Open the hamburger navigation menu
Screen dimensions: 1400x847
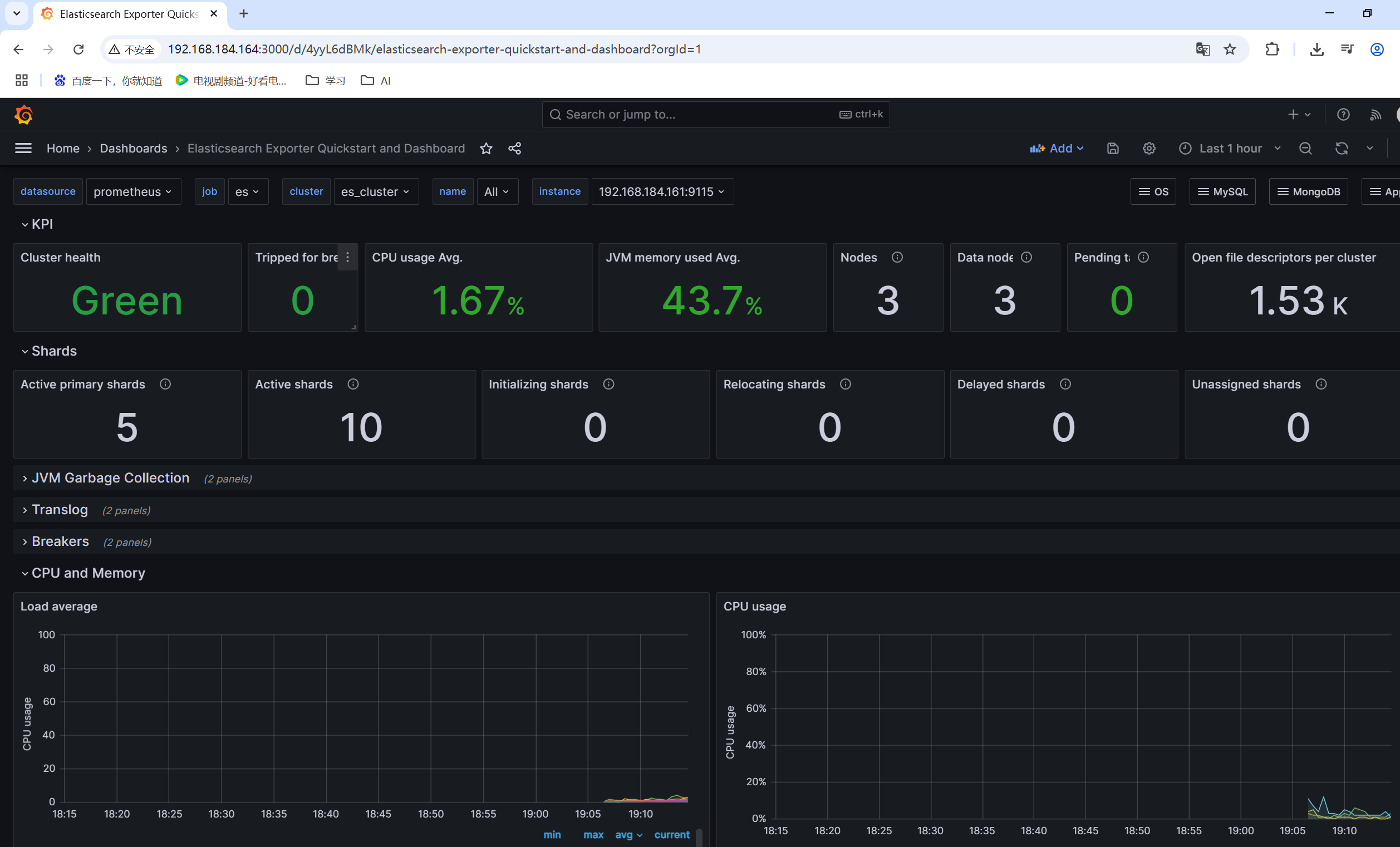point(23,148)
